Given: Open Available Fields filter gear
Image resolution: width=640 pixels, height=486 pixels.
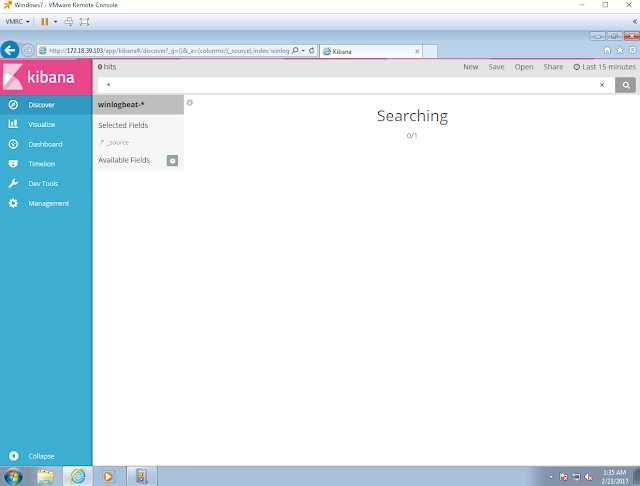Looking at the screenshot, I should tap(172, 161).
